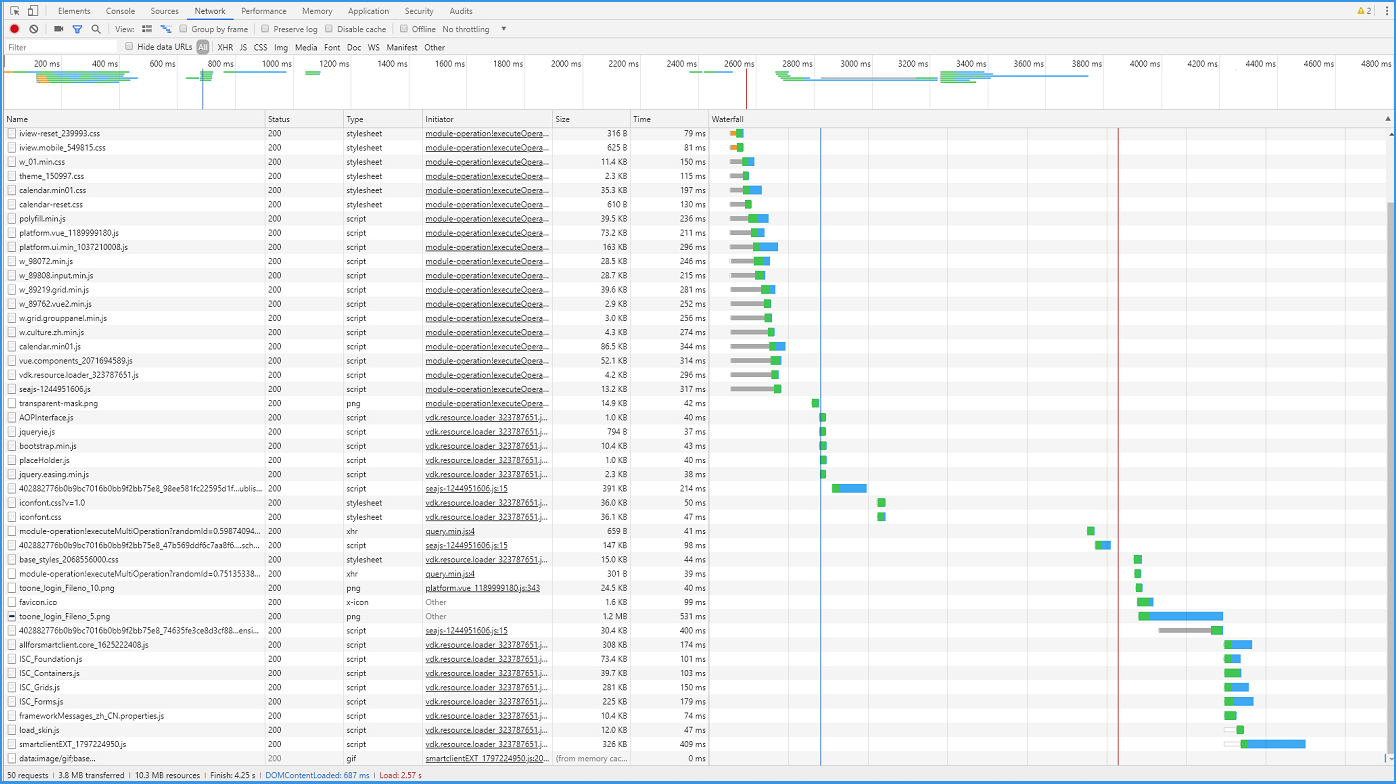Select request ISC_Grids.js
Image resolution: width=1396 pixels, height=784 pixels.
tap(40, 688)
